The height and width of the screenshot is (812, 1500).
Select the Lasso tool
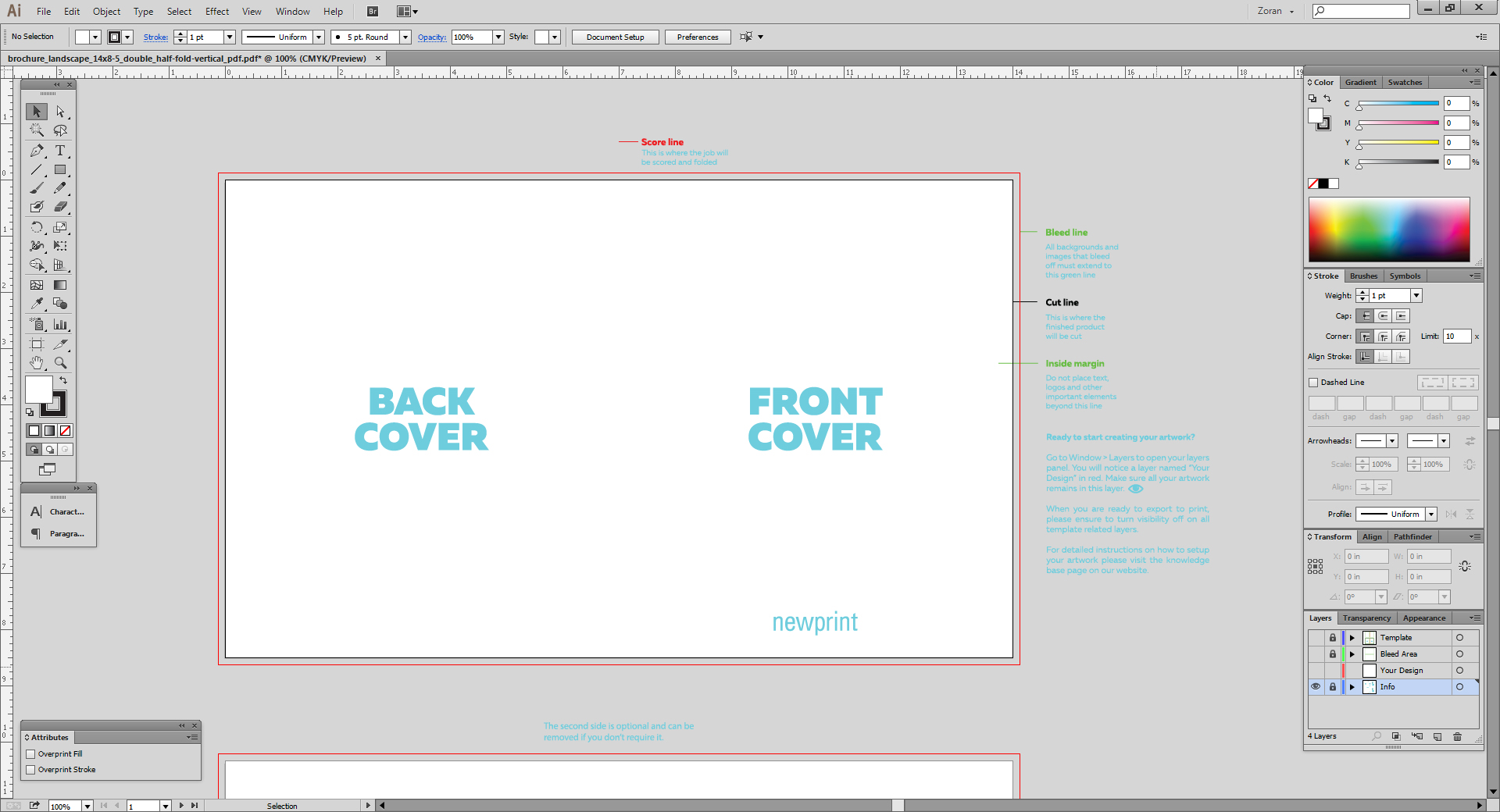60,130
